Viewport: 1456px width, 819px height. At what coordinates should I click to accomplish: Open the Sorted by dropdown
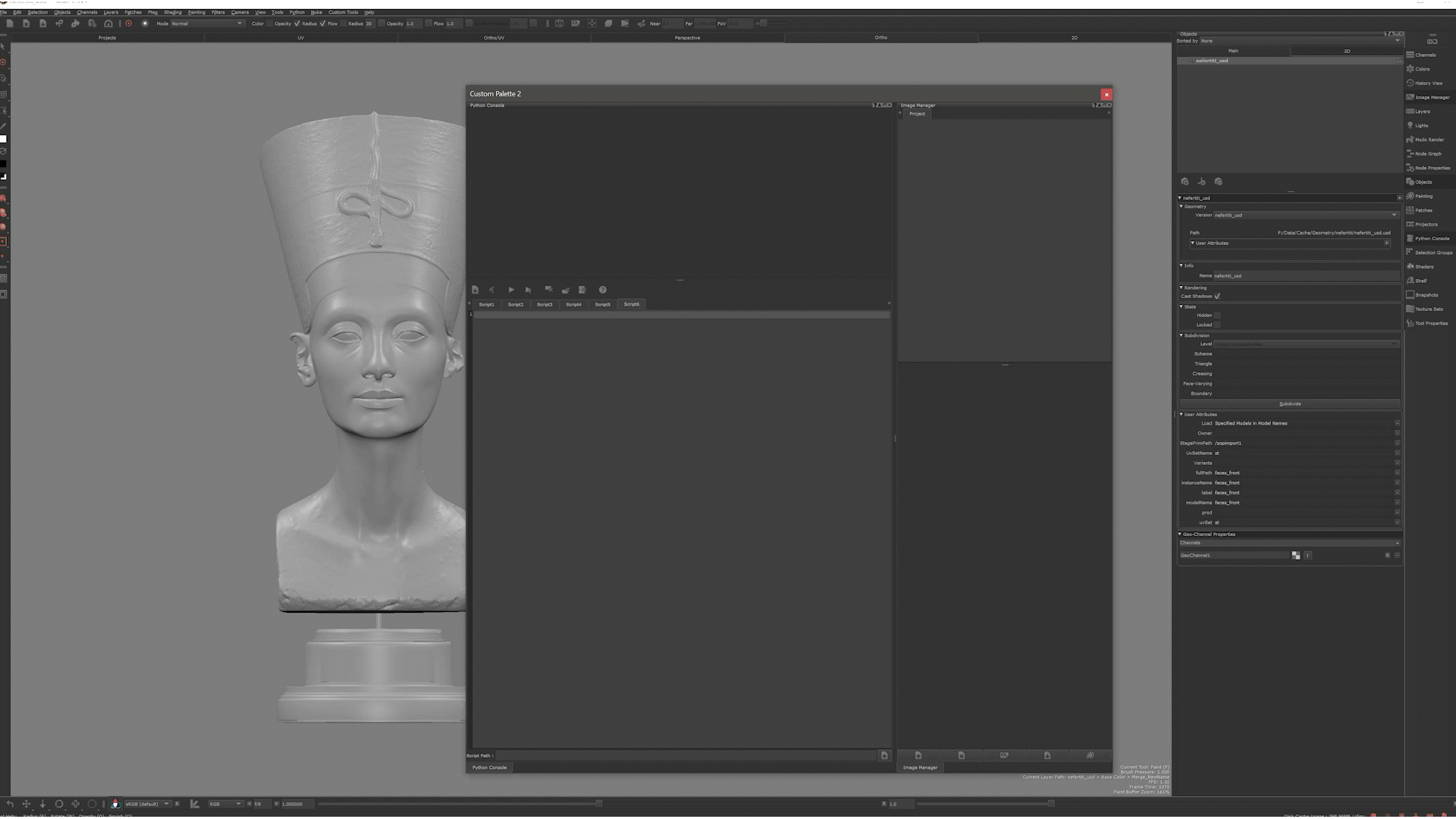tap(1300, 41)
